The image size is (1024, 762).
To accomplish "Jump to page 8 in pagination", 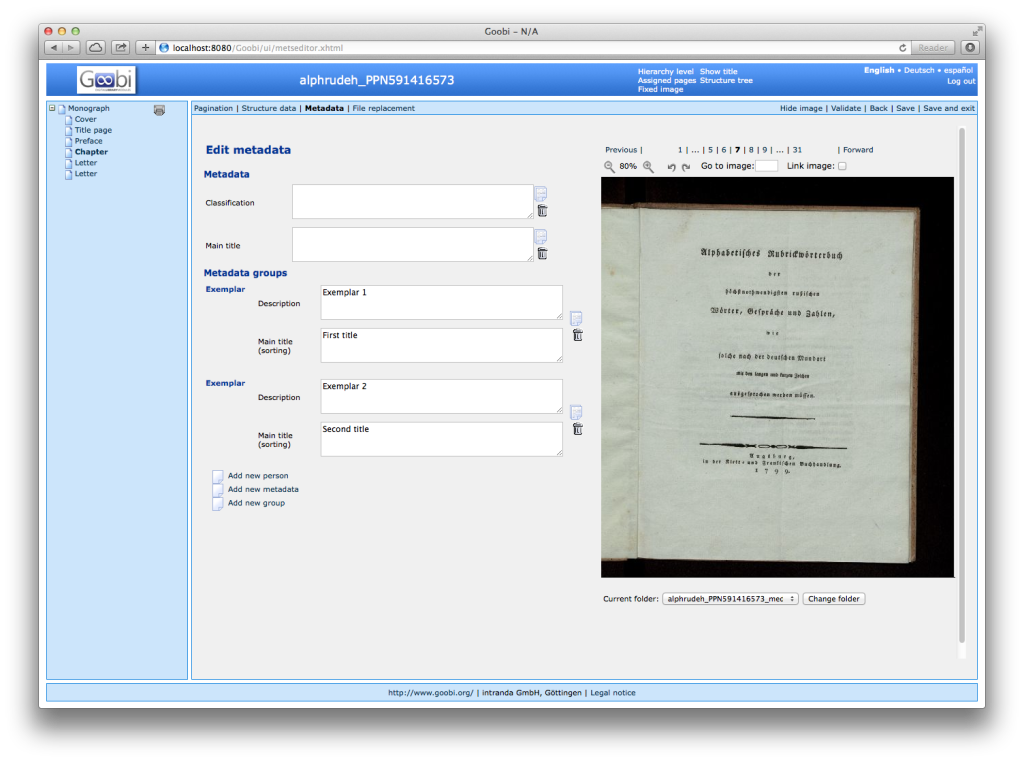I will pyautogui.click(x=751, y=150).
